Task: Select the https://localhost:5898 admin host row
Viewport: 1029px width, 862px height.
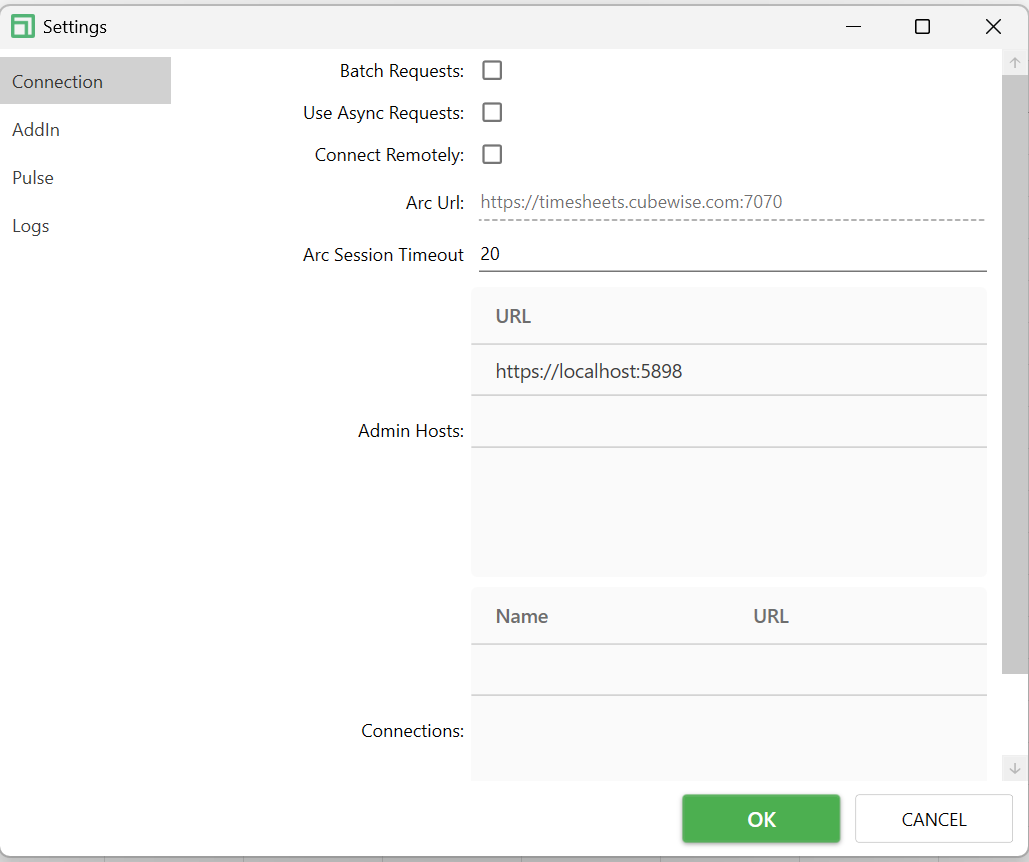Action: pos(729,371)
